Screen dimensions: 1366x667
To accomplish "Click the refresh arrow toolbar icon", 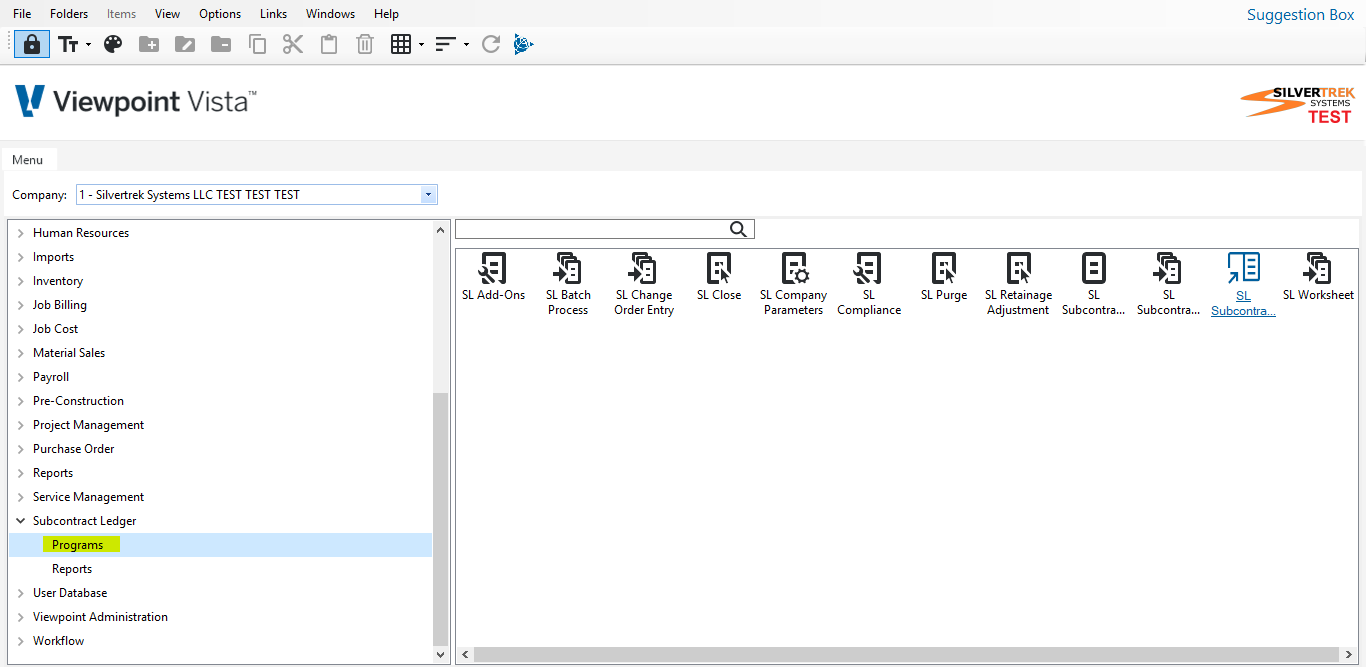I will coord(491,44).
